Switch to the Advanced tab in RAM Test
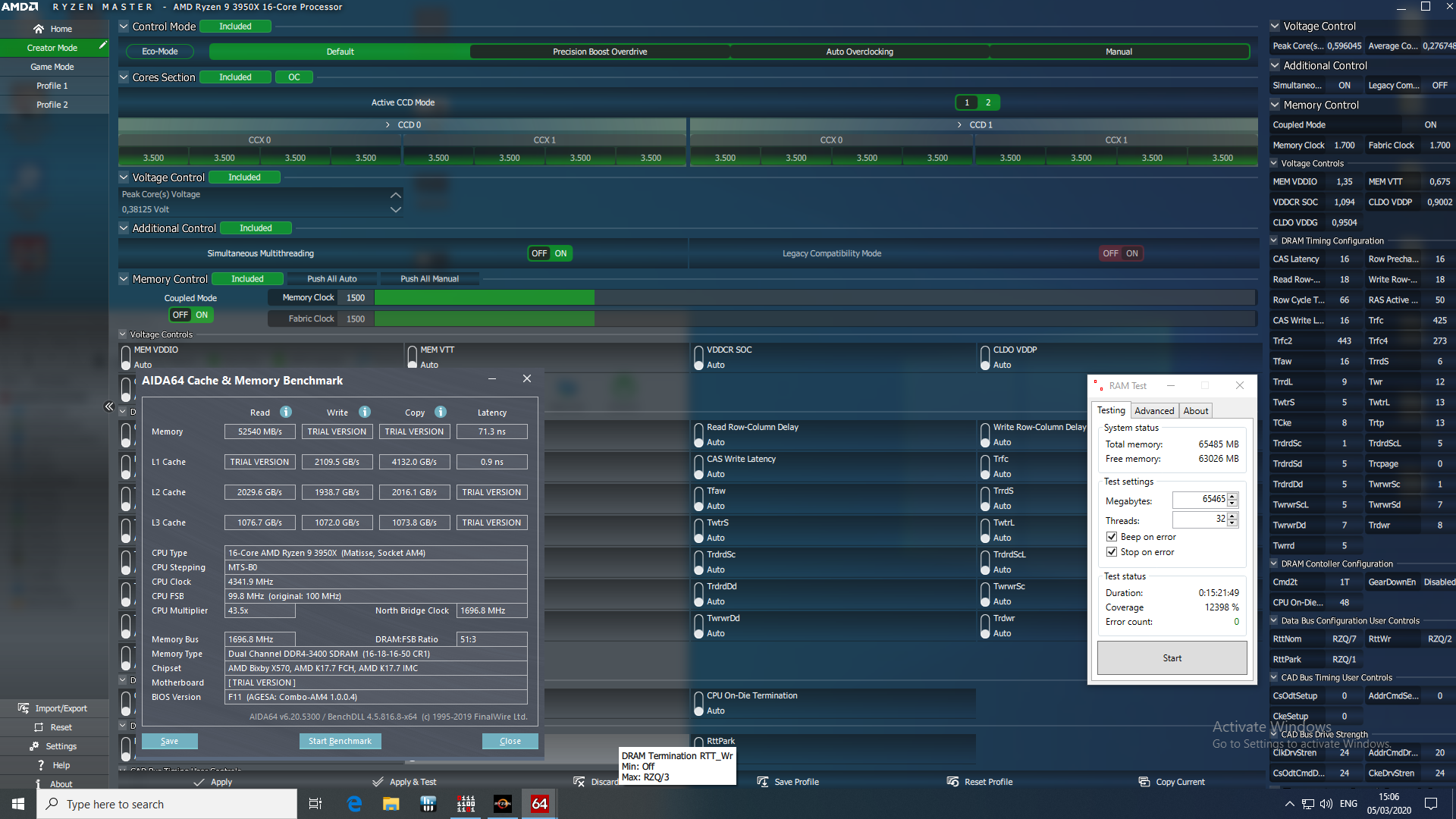Viewport: 1456px width, 819px height. tap(1154, 410)
